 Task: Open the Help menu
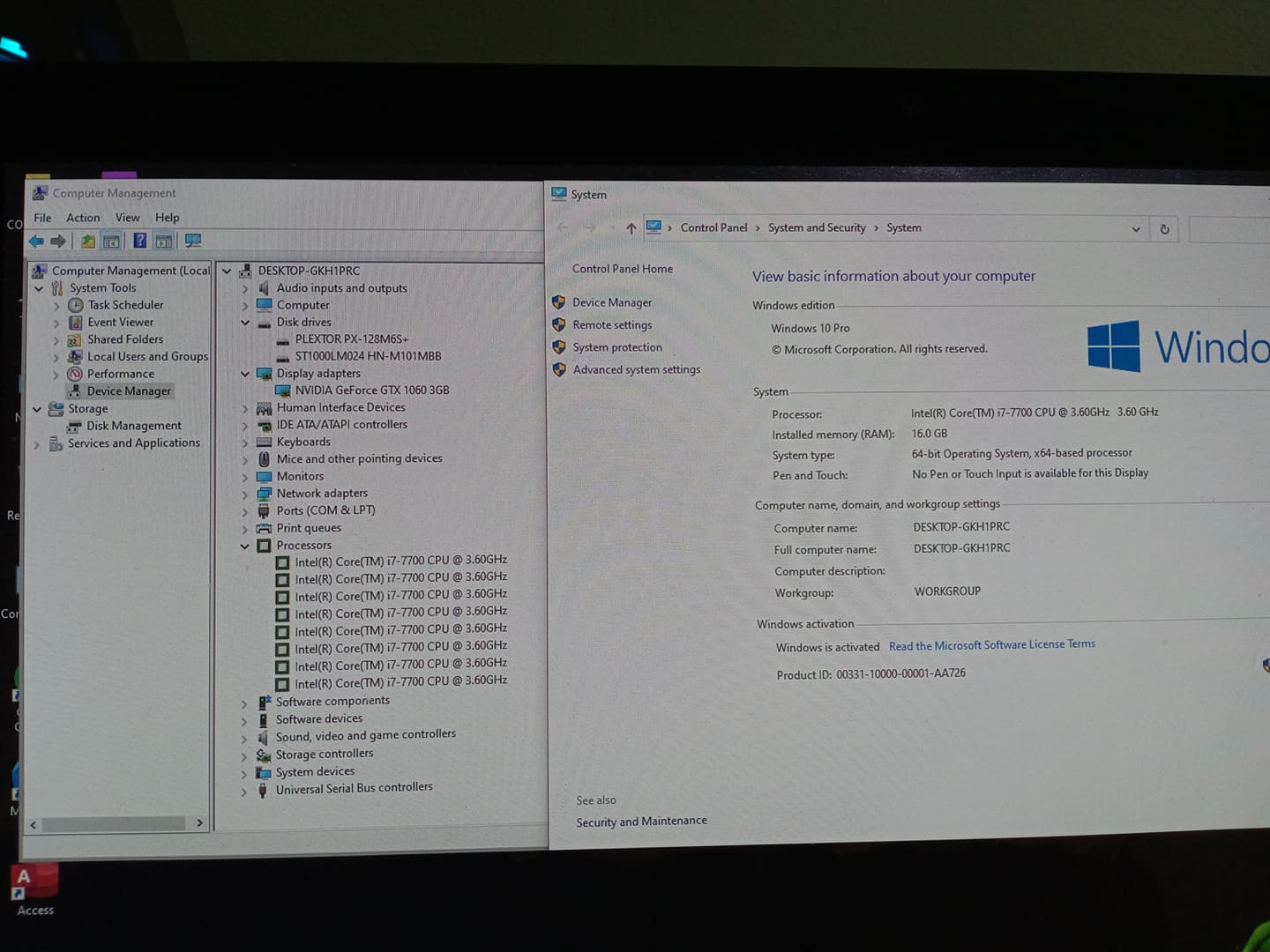coord(167,218)
